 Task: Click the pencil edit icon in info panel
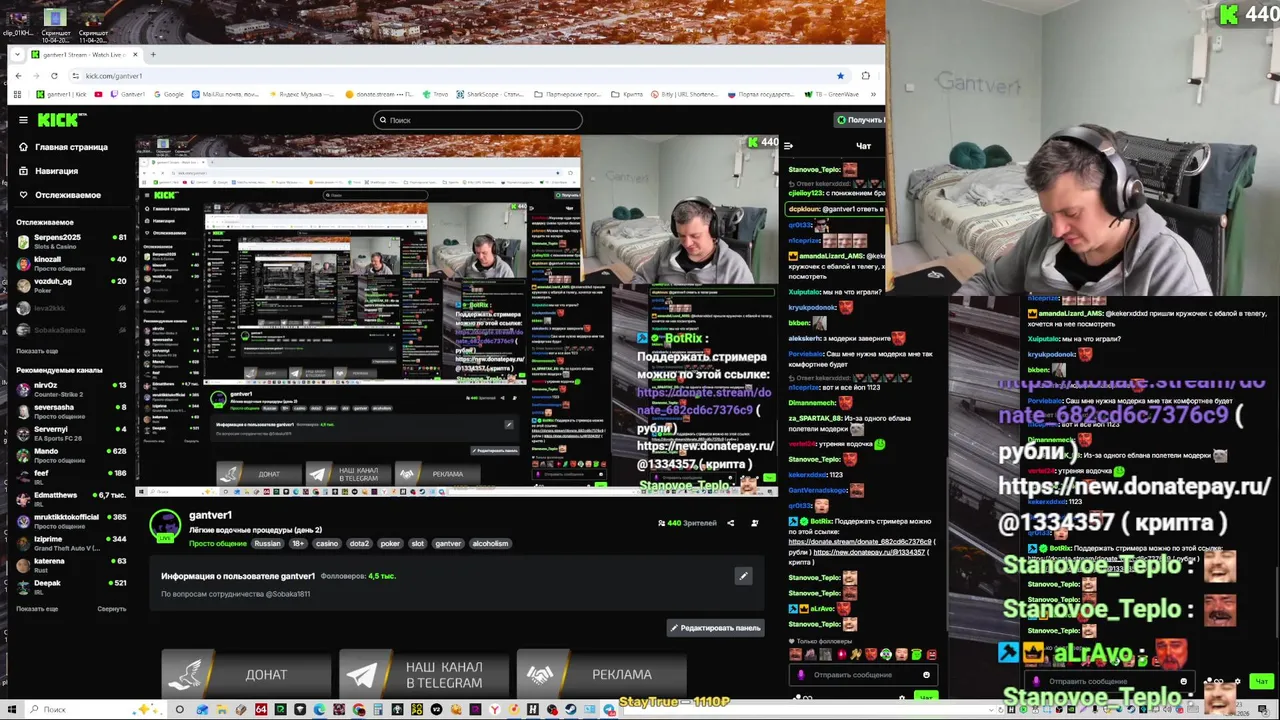click(743, 576)
